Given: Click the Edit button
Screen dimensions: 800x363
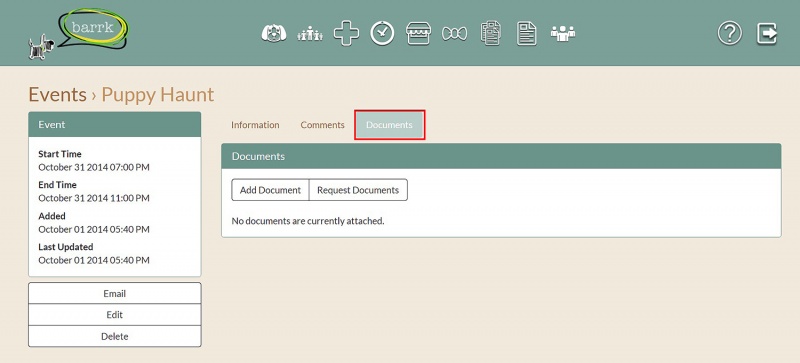Looking at the screenshot, I should [115, 314].
